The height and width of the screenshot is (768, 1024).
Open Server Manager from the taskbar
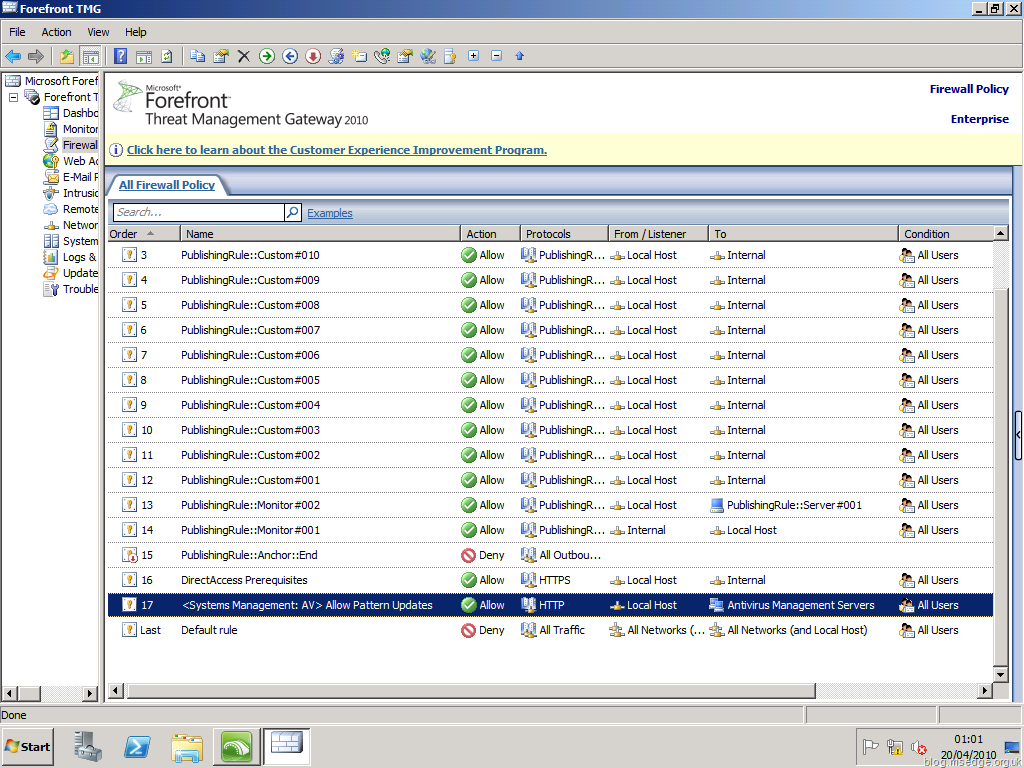[88, 746]
